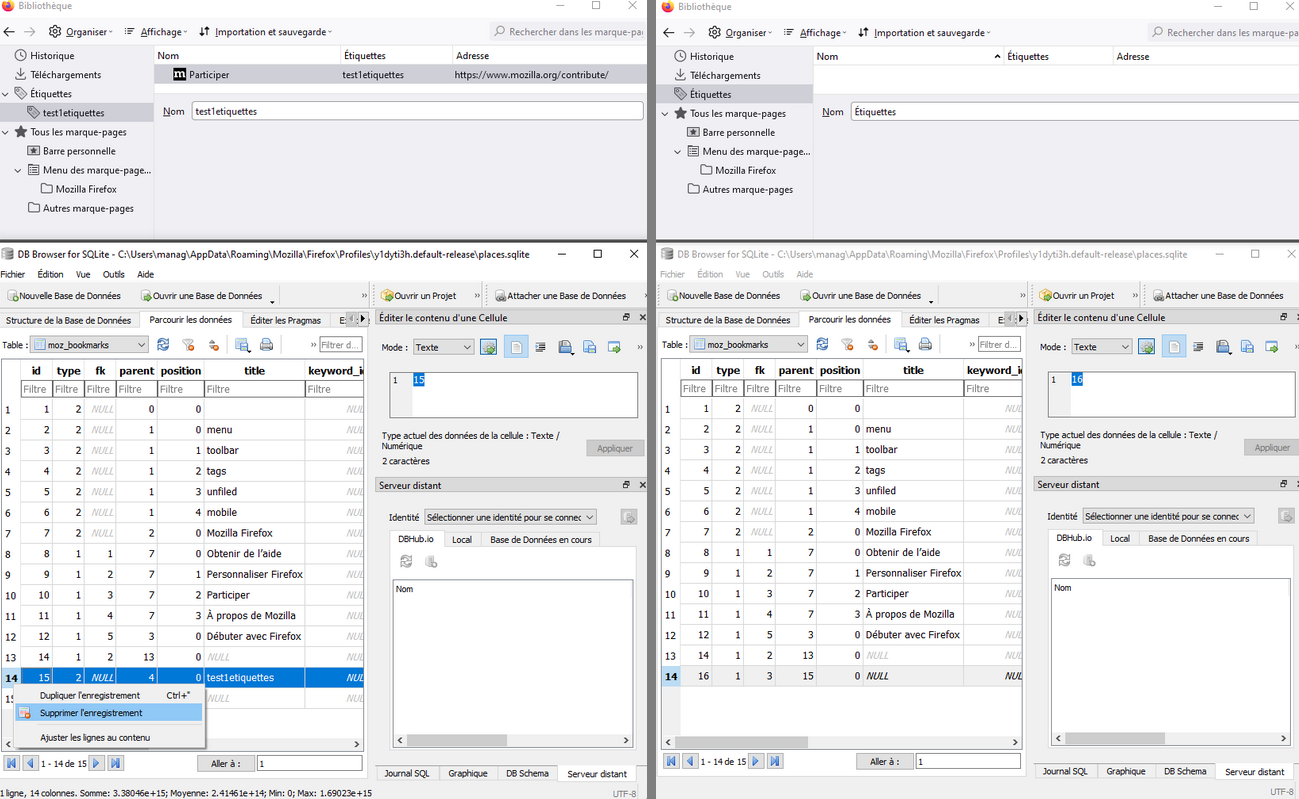Collapse Menu des marque-pages node in right Library
Image resolution: width=1299 pixels, height=799 pixels.
(x=678, y=152)
